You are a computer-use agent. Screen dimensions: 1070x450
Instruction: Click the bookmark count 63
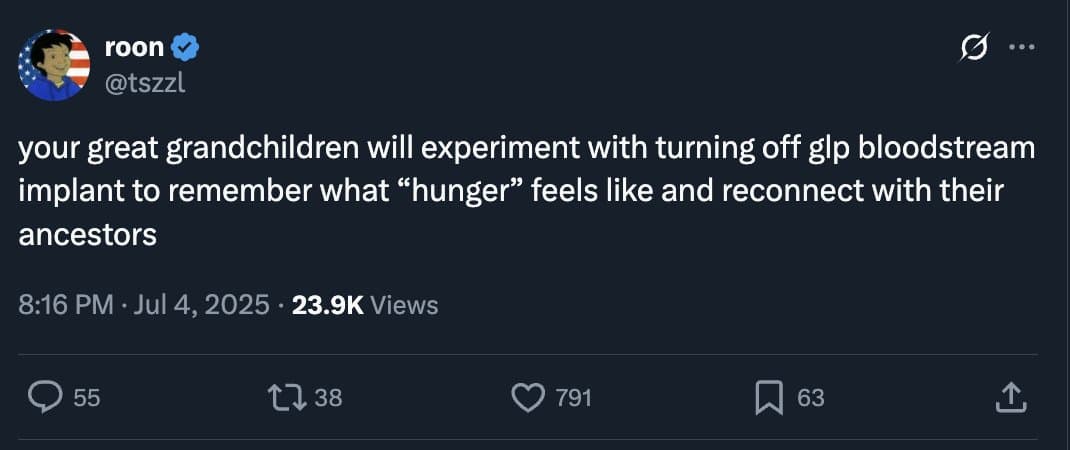[811, 398]
